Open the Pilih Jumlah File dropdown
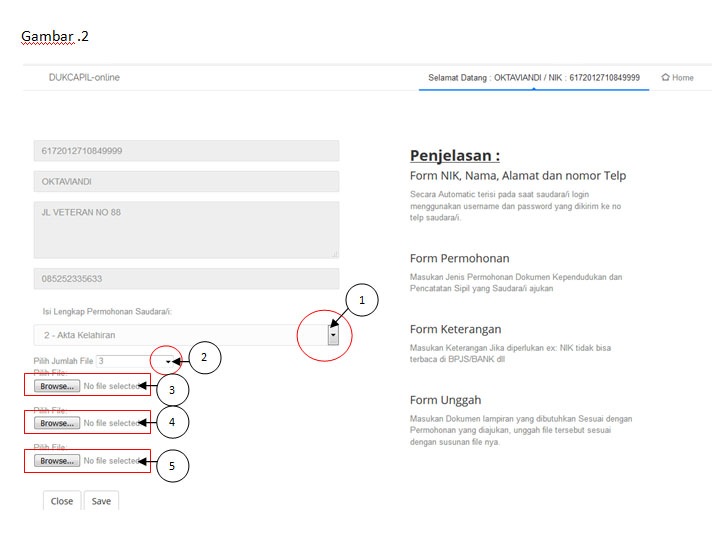 (x=167, y=361)
